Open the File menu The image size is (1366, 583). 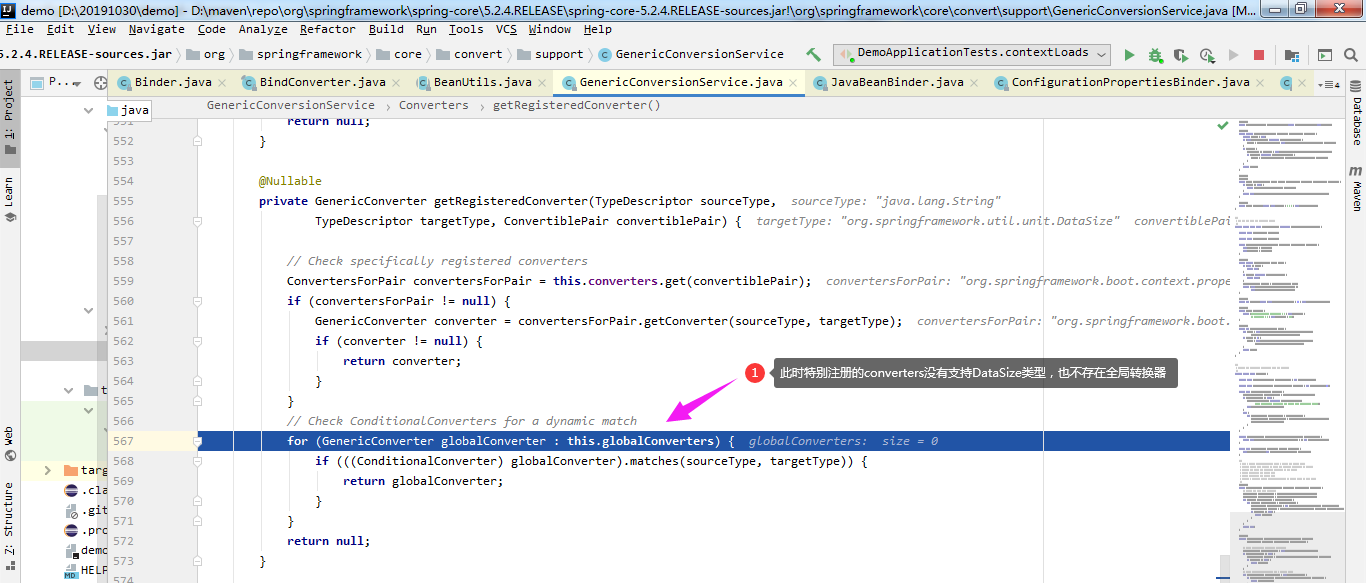click(19, 29)
